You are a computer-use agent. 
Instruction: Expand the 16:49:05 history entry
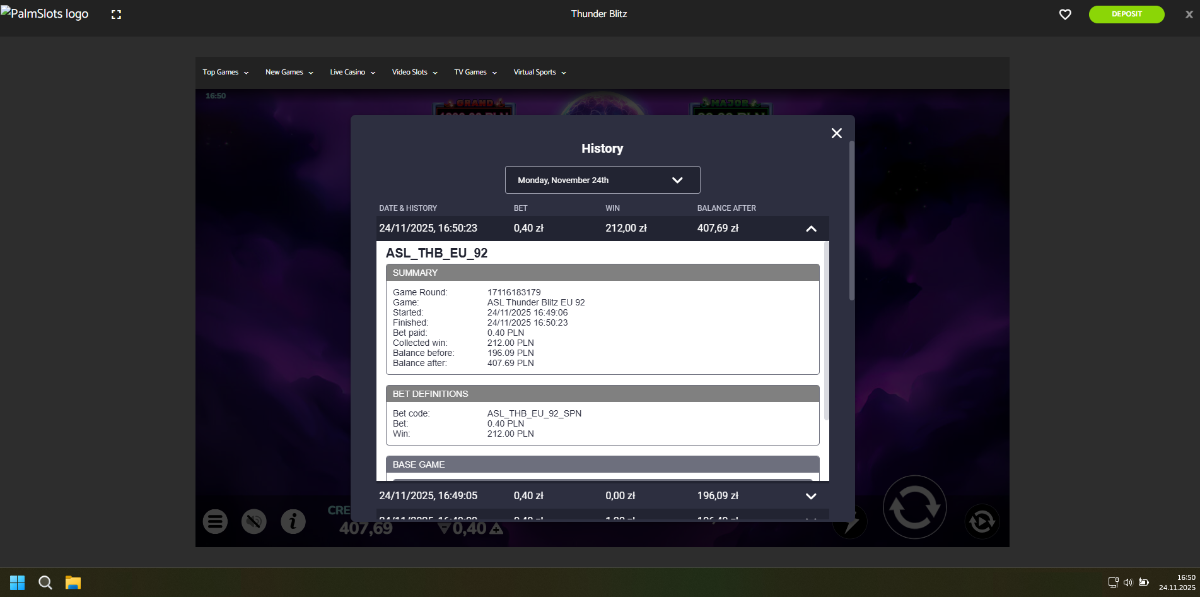(x=810, y=495)
